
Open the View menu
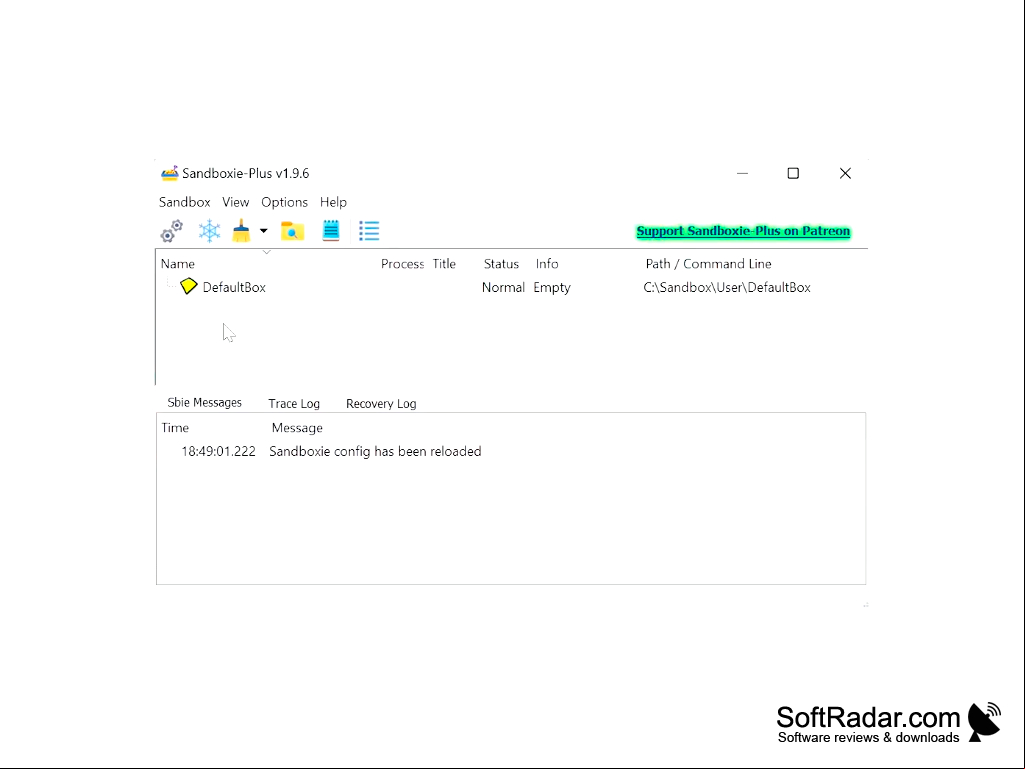[235, 202]
